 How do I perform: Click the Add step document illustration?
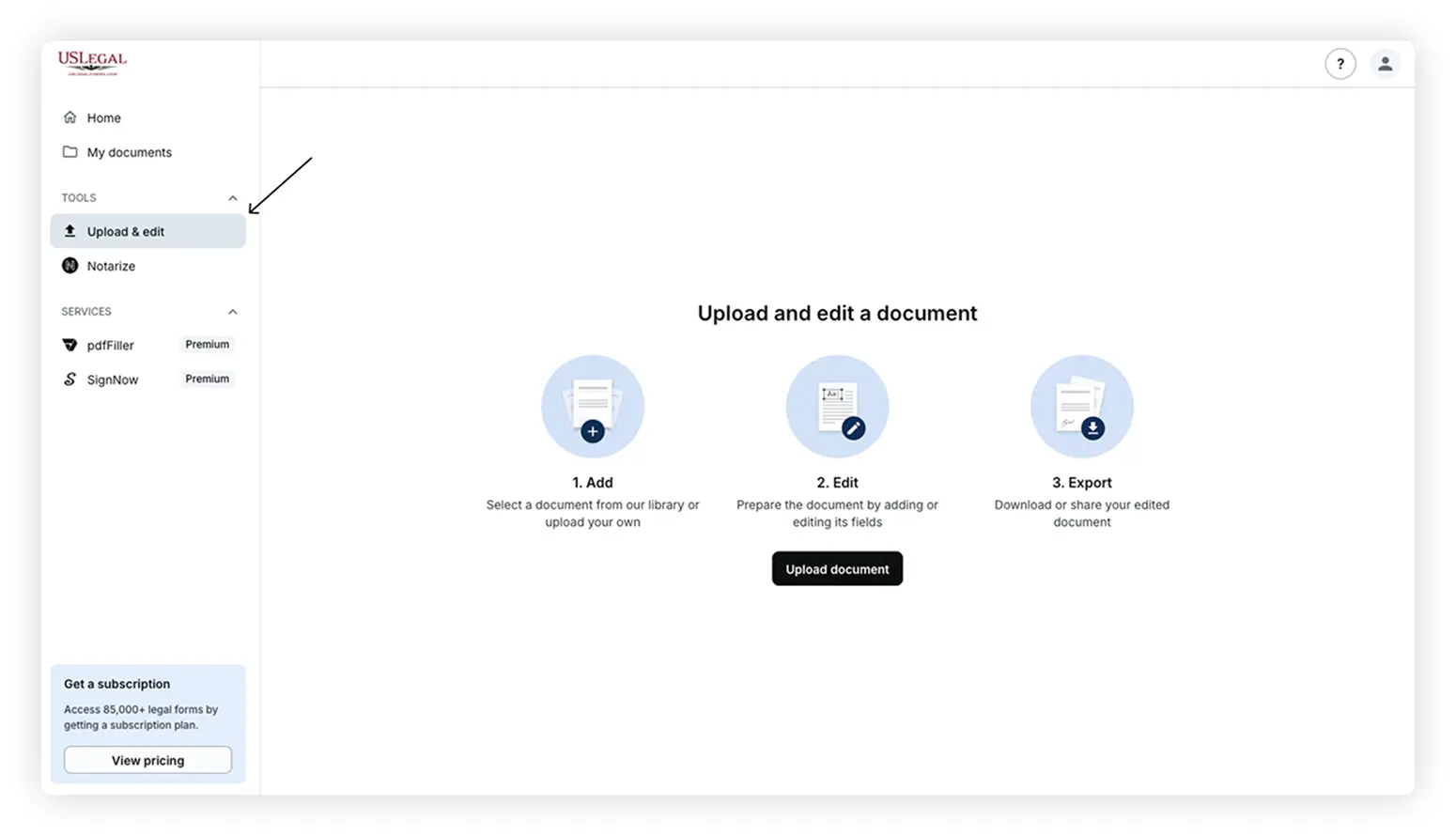(593, 406)
